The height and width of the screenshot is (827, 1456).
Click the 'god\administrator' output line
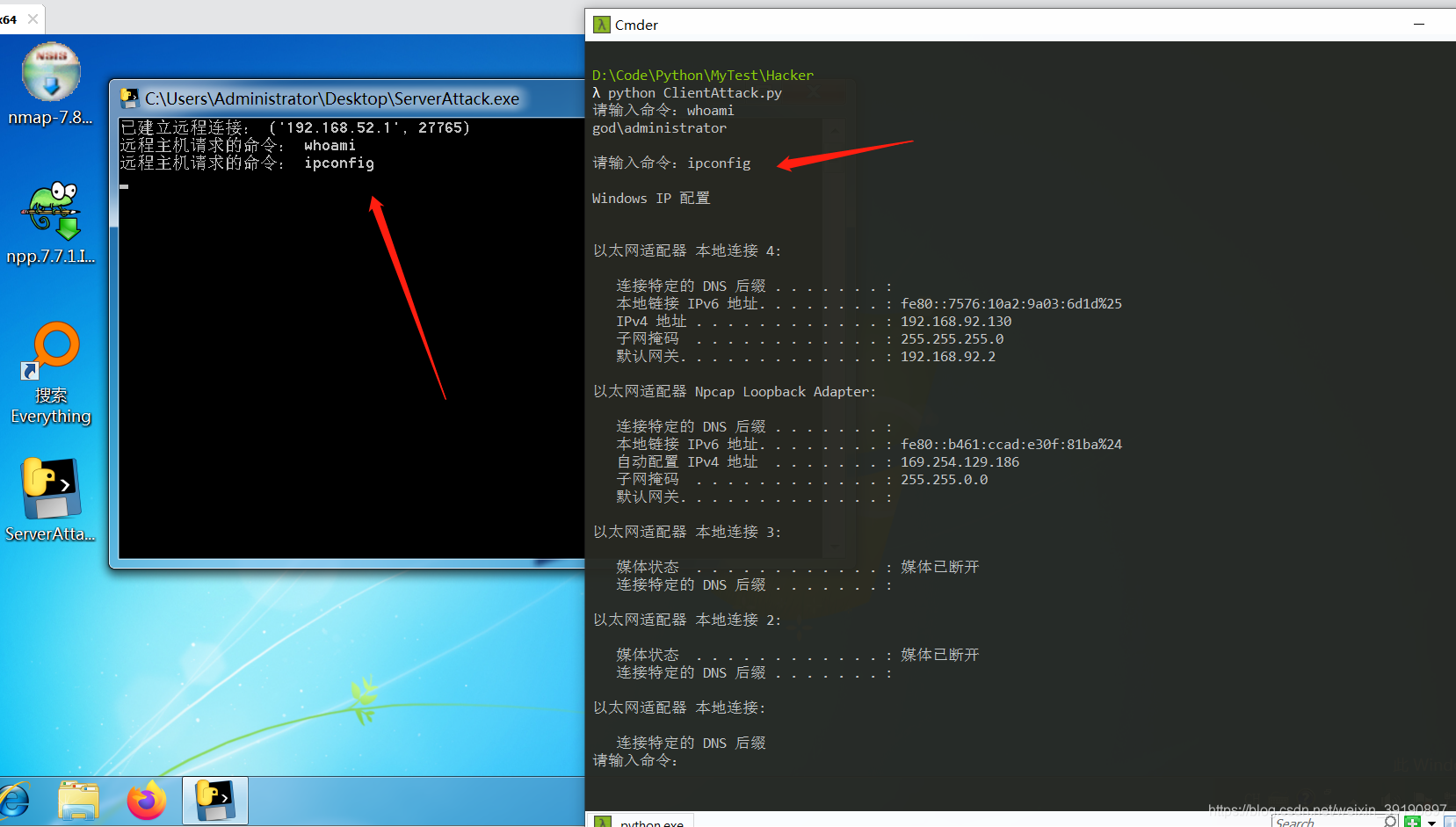pyautogui.click(x=659, y=128)
